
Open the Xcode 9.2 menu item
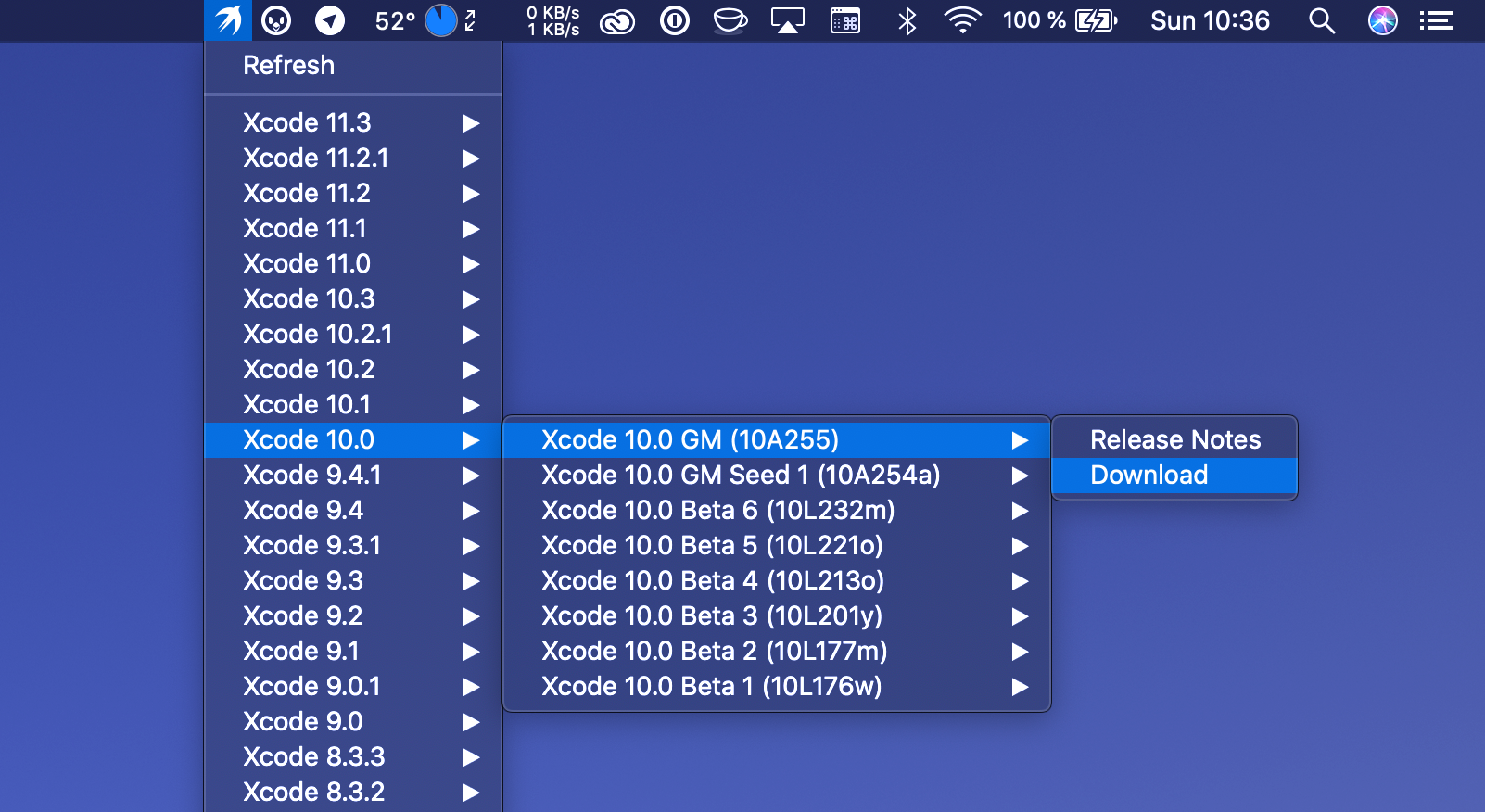pyautogui.click(x=353, y=616)
